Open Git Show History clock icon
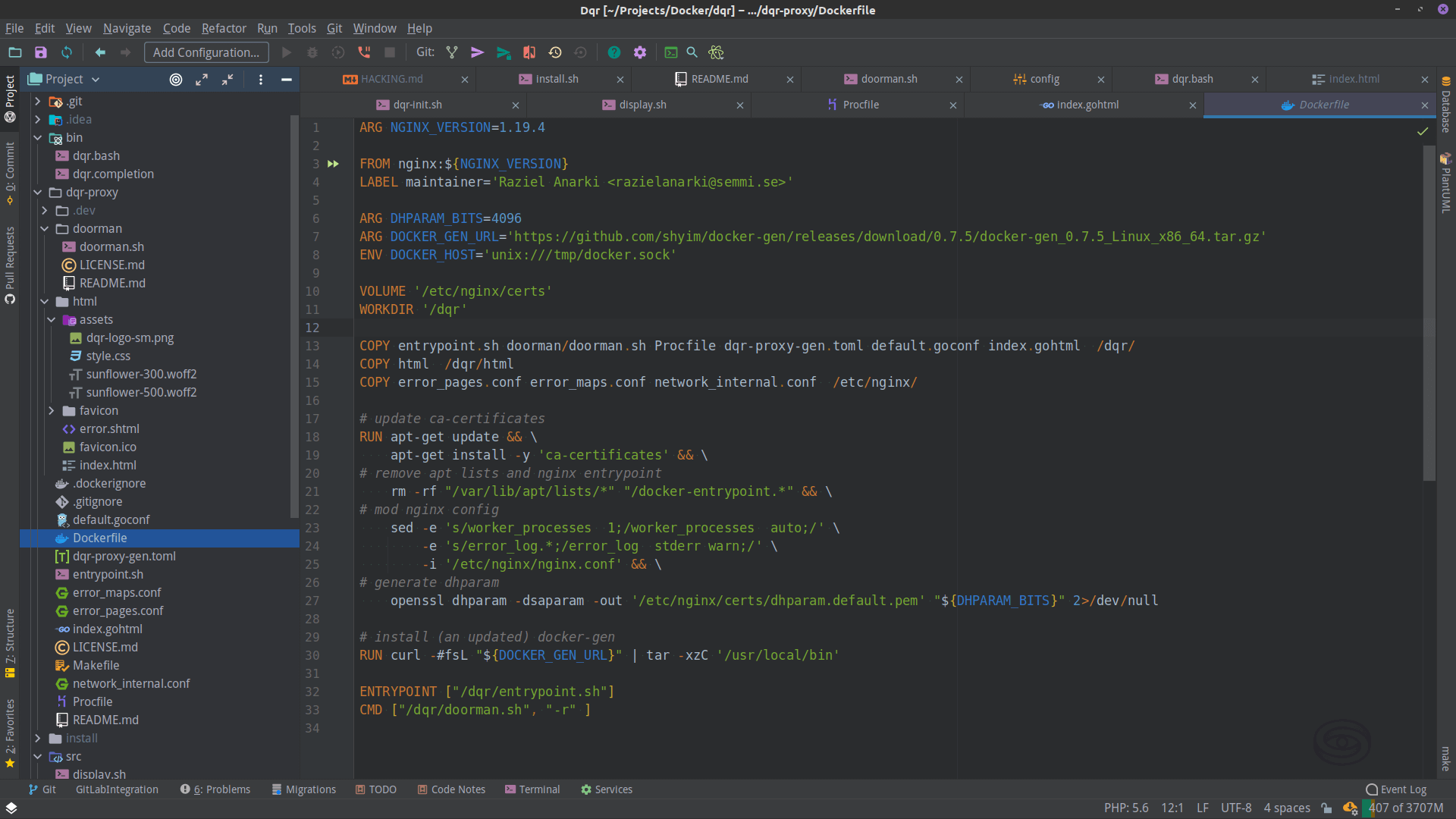This screenshot has width=1456, height=819. (555, 52)
